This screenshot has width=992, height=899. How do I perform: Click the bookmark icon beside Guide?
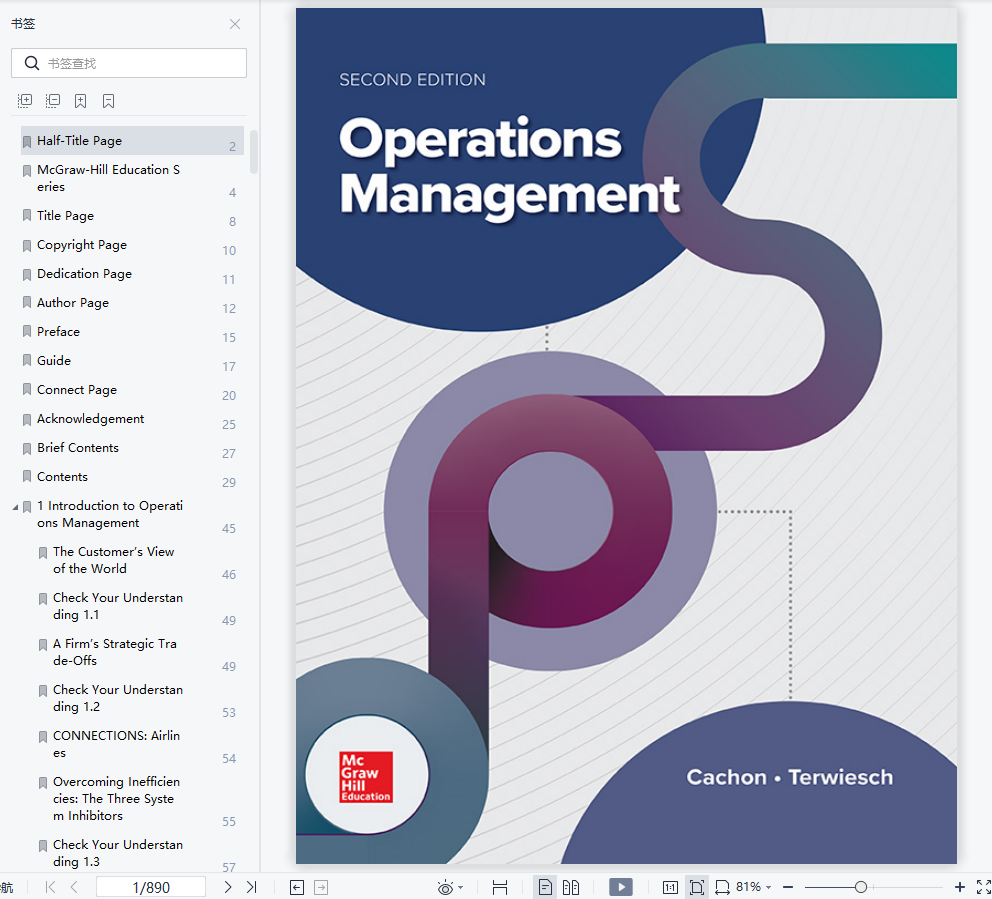(x=27, y=361)
